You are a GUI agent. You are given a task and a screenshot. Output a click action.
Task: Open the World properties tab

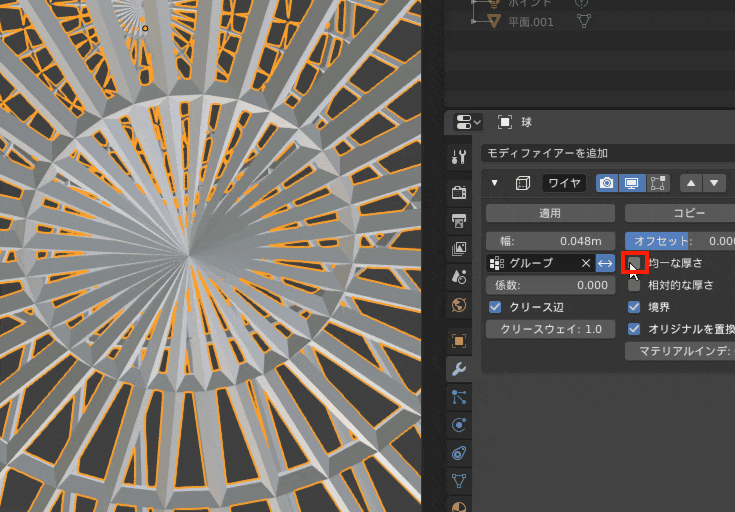click(x=459, y=305)
